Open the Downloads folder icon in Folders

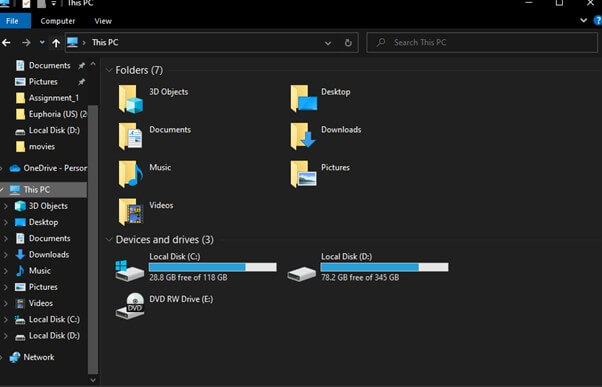click(x=303, y=136)
